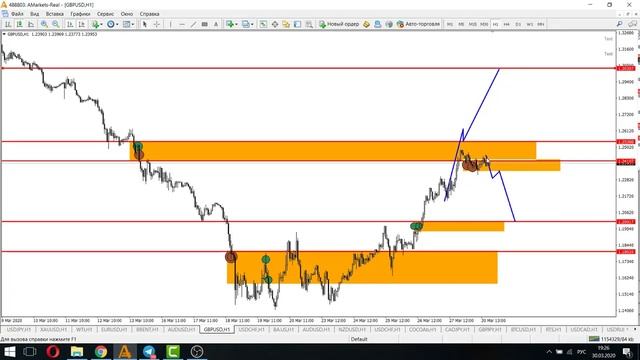Open the Сервис menu
Viewport: 640px width, 360px height.
[106, 14]
